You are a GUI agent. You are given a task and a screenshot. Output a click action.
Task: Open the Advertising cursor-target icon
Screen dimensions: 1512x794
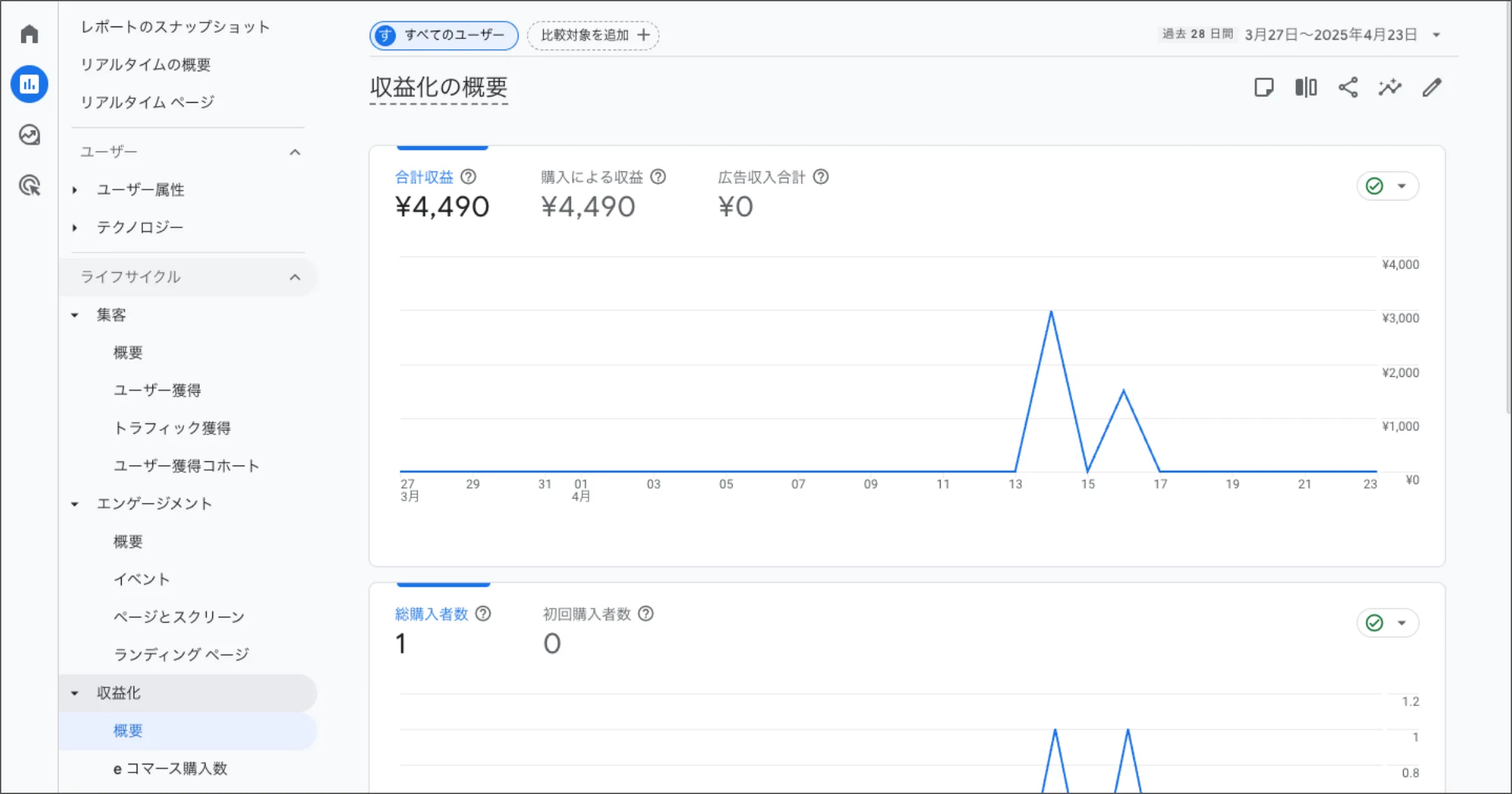[x=29, y=185]
